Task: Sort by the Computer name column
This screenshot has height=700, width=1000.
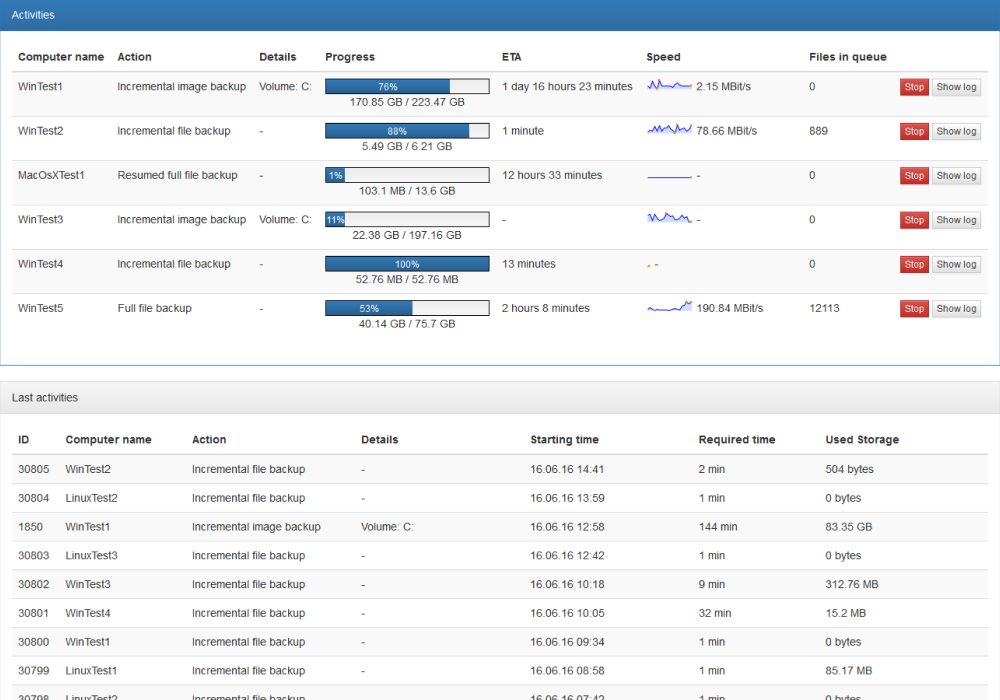Action: [x=61, y=57]
